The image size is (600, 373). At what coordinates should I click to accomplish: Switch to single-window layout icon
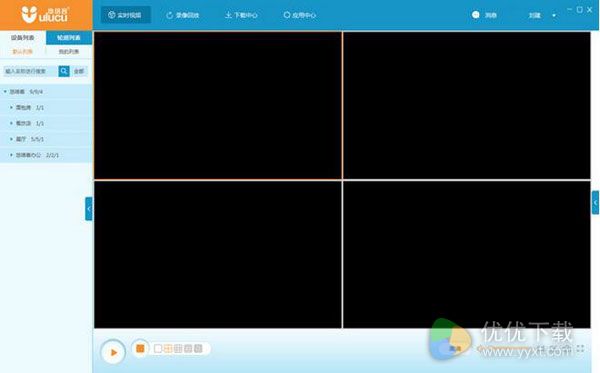[158, 349]
